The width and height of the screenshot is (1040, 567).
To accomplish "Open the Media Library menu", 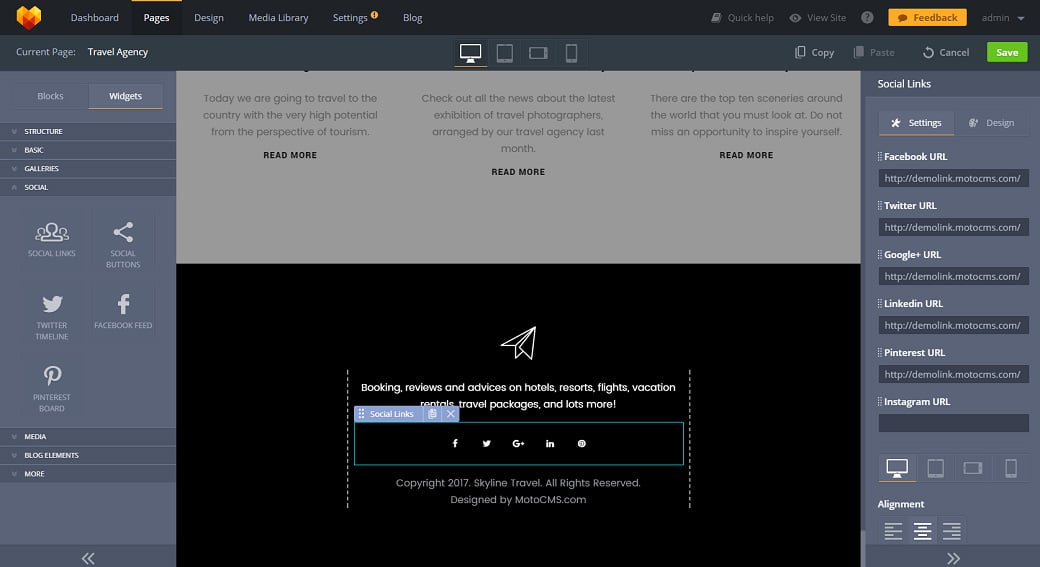I will pos(278,18).
